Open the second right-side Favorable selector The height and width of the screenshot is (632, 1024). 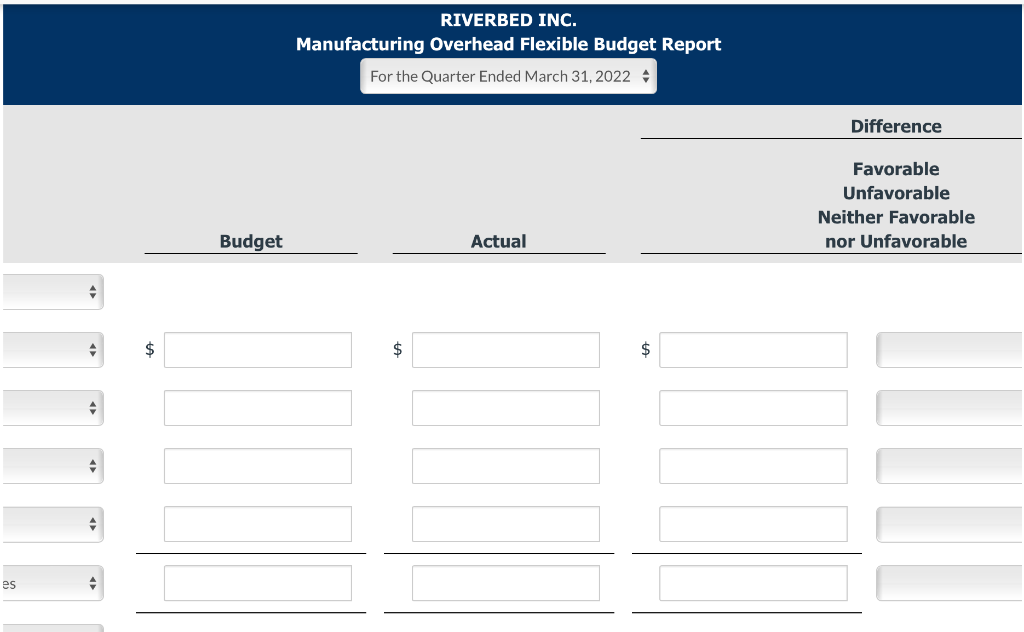(948, 407)
